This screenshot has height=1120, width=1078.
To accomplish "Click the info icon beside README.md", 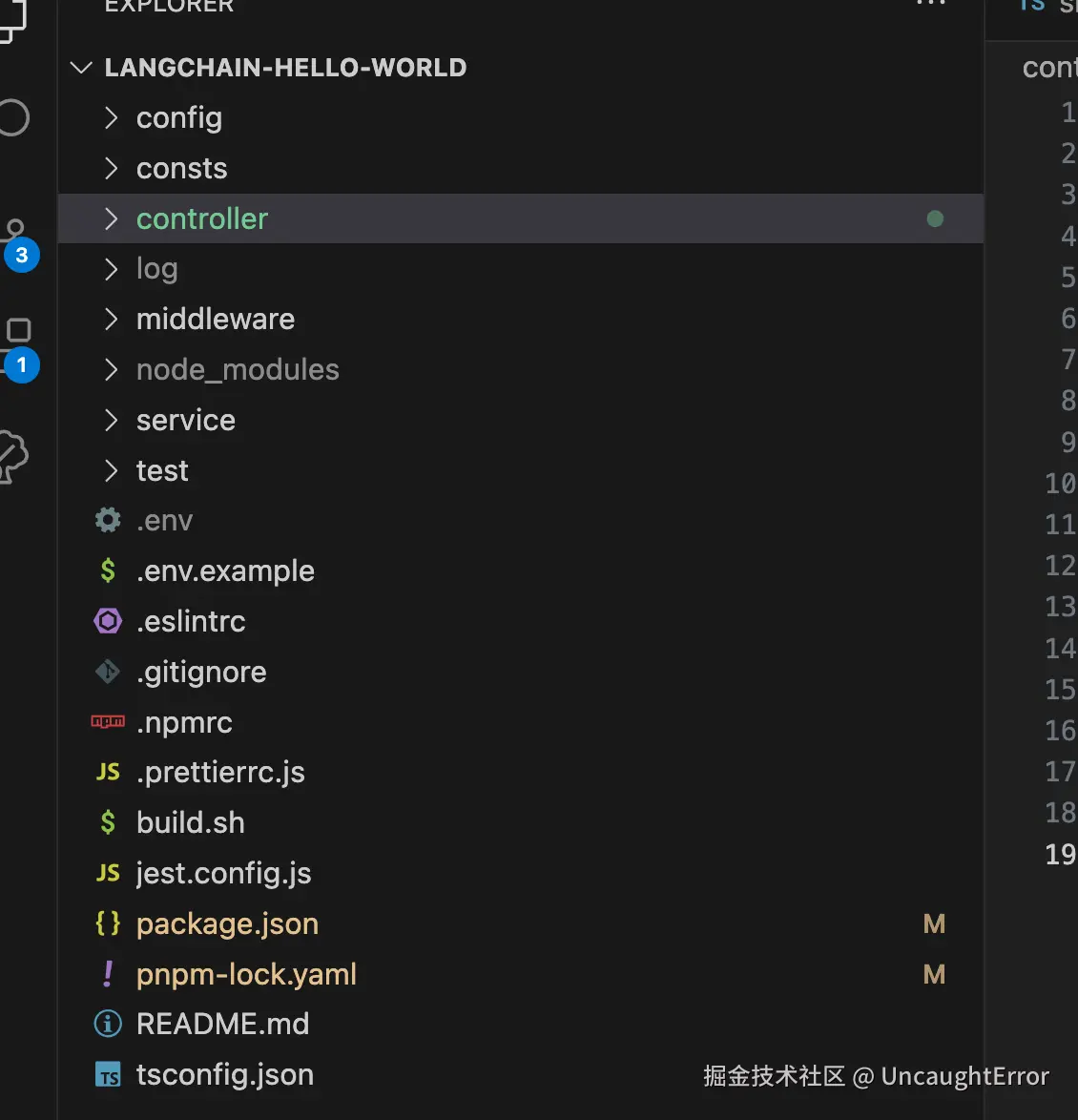I will point(108,1024).
